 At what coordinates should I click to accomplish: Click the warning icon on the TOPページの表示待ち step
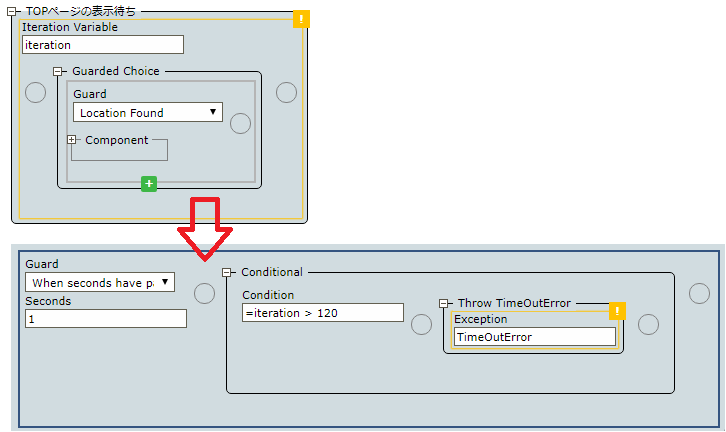click(301, 19)
